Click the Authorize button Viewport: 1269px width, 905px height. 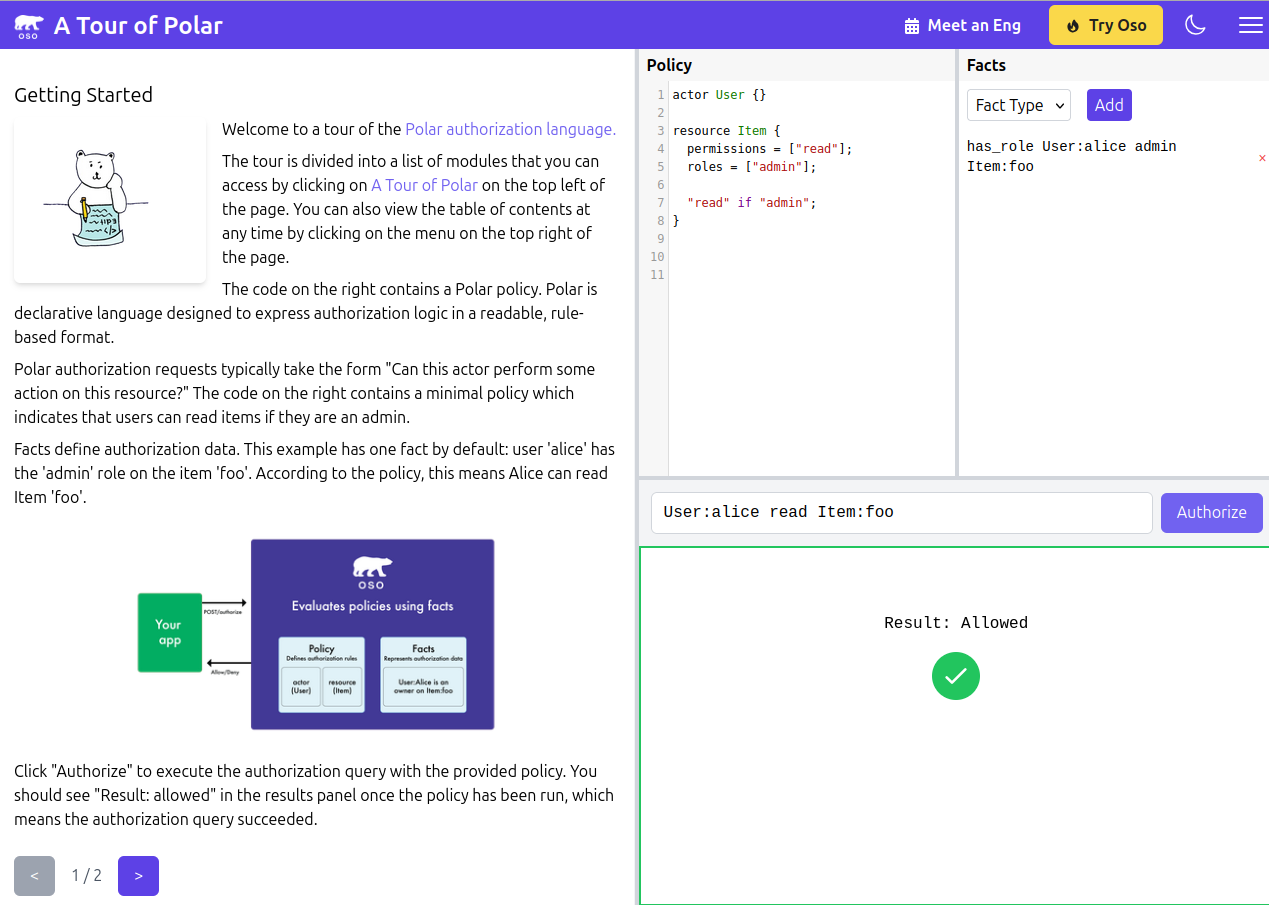[x=1212, y=512]
